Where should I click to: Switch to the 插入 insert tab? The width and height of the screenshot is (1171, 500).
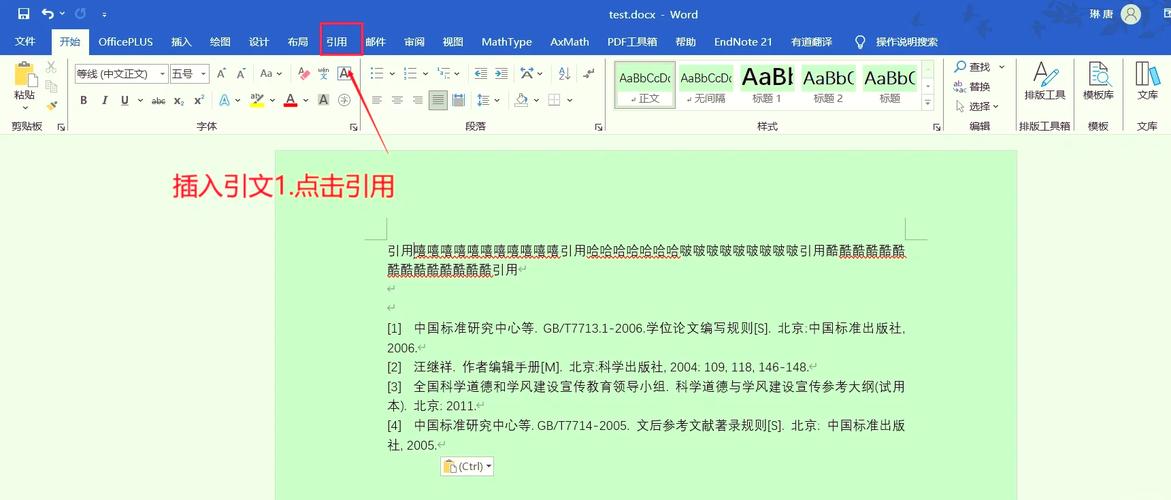click(x=181, y=42)
